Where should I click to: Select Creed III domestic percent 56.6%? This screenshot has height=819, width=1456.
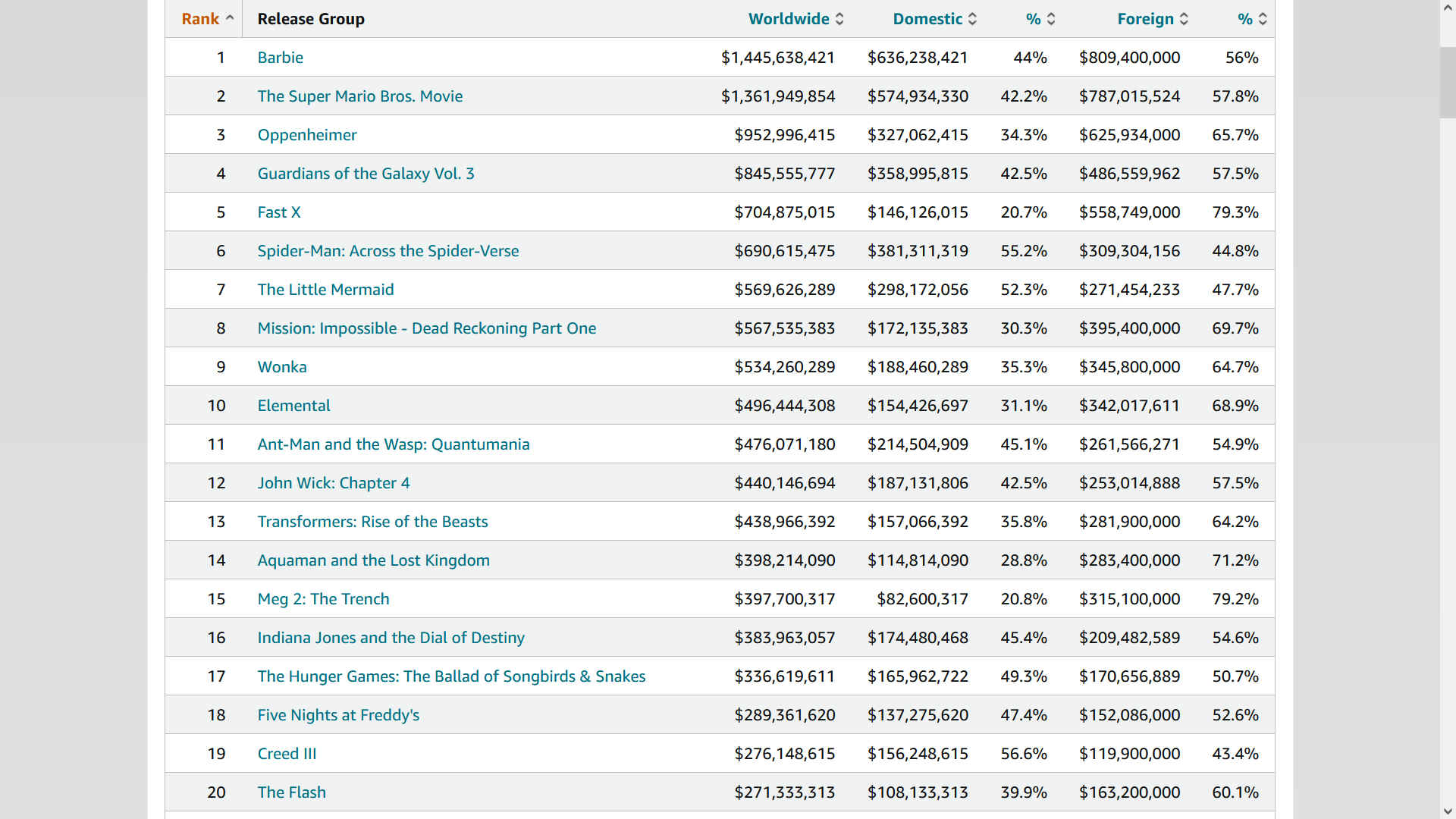pos(1024,754)
